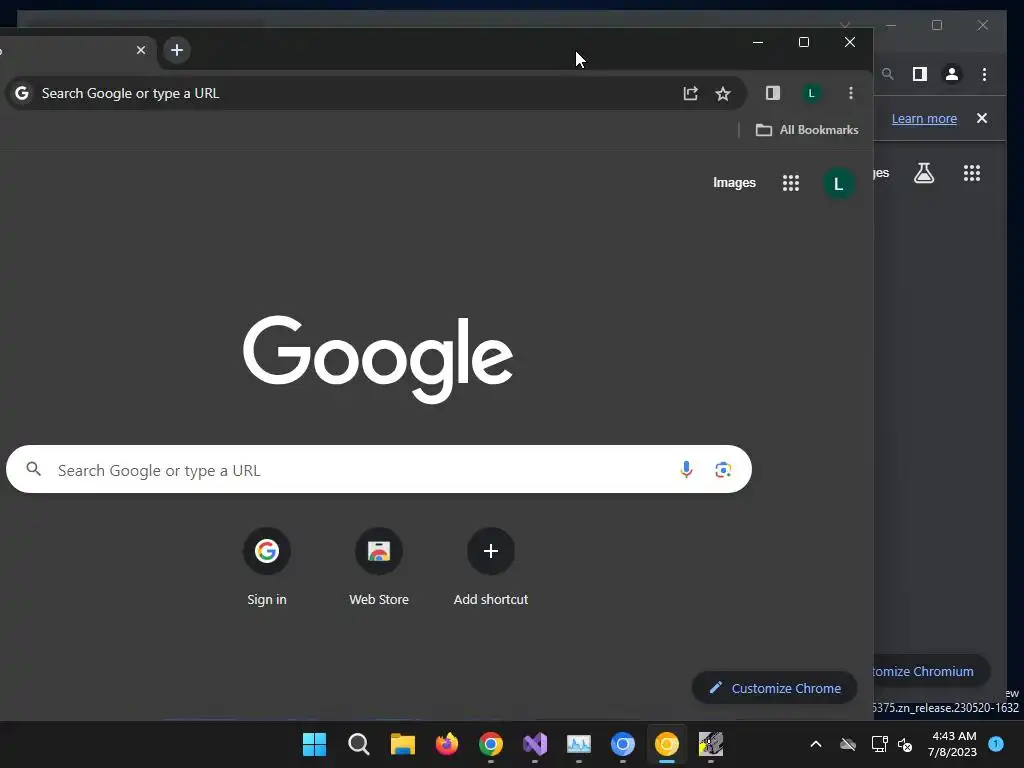
Task: Open network display tray icon
Action: [880, 744]
